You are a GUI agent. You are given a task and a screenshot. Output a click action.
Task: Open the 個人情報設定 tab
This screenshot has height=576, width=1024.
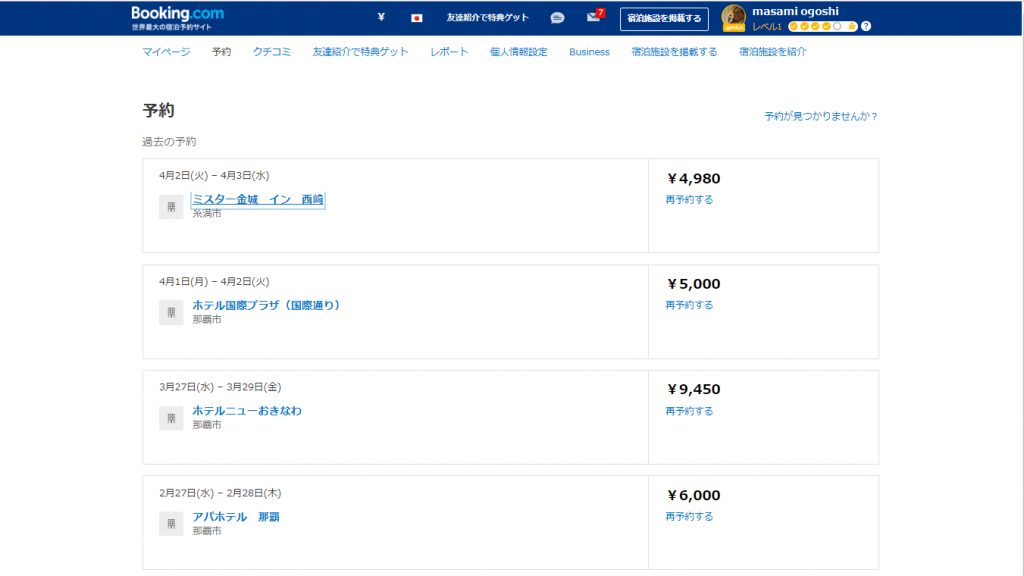click(519, 52)
